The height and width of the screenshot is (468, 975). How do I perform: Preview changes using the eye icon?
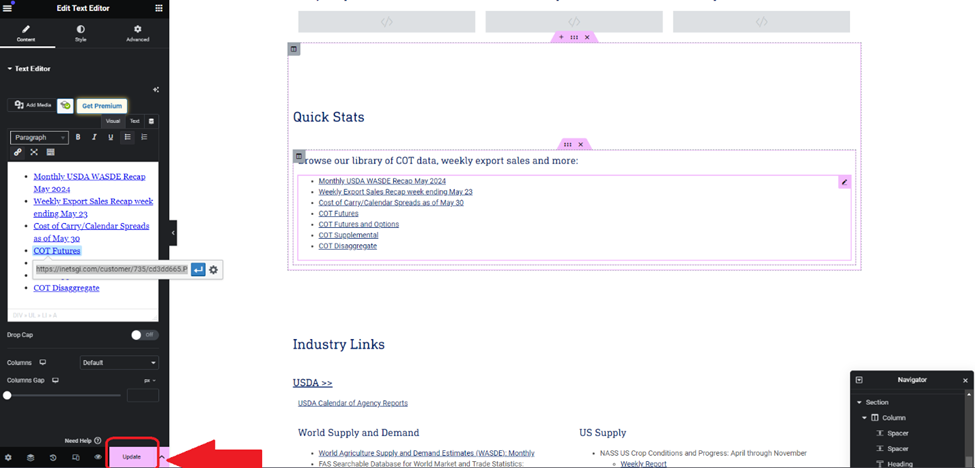coord(98,457)
